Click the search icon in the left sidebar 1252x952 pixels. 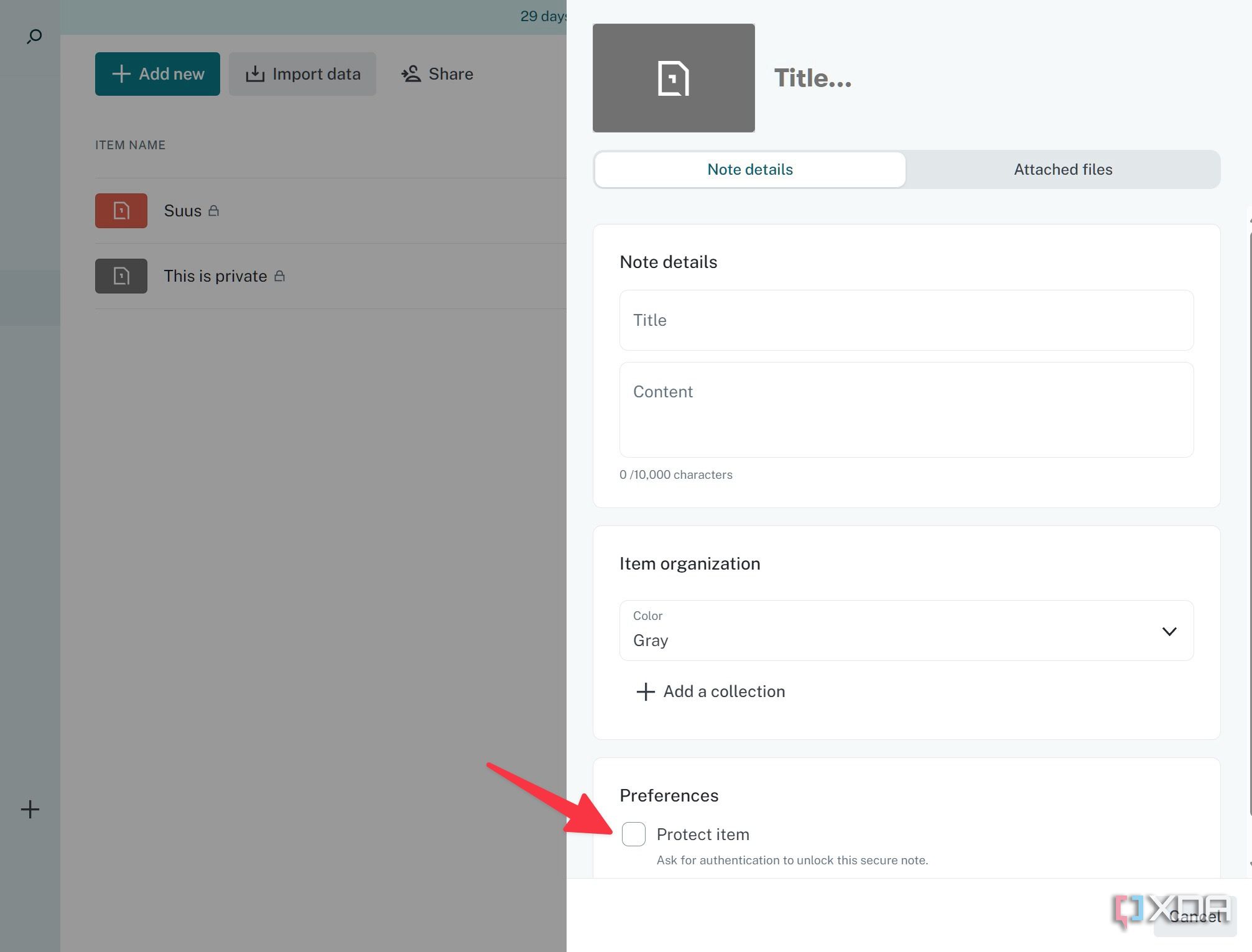point(34,35)
